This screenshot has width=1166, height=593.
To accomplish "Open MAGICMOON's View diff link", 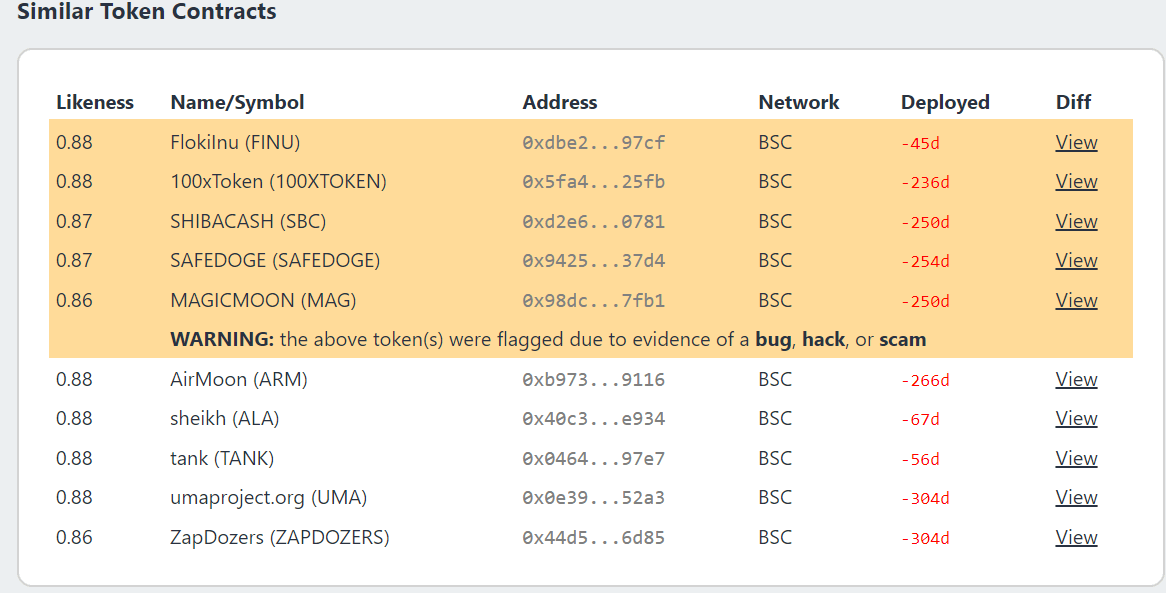I will pos(1076,300).
